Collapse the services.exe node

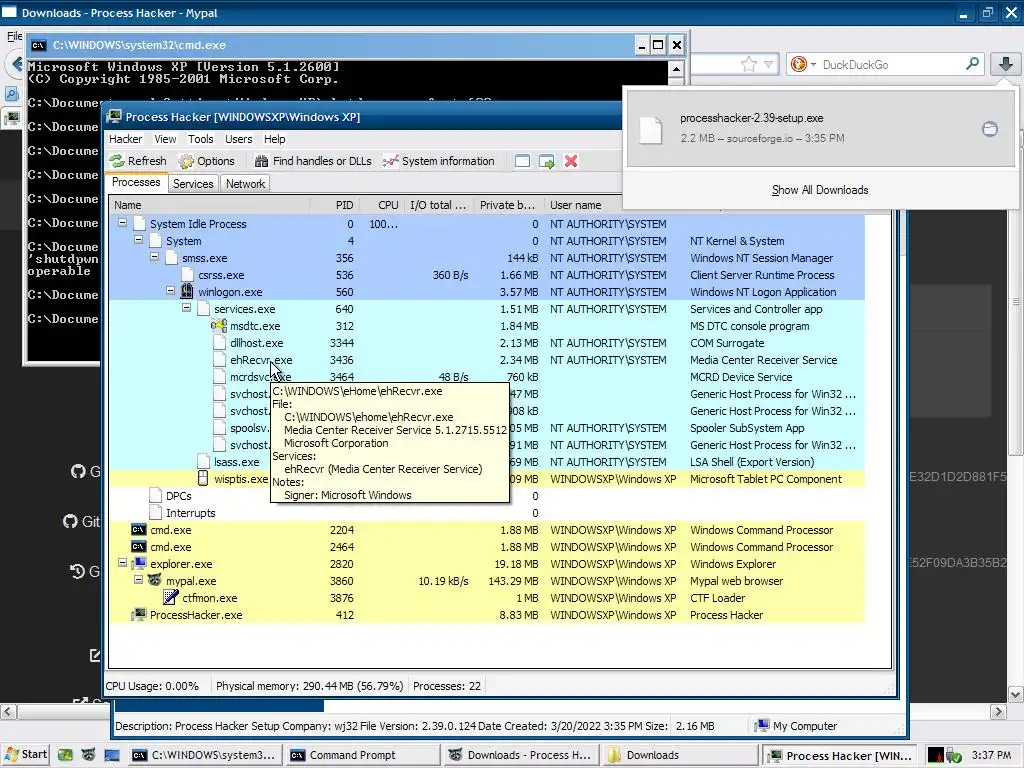[x=187, y=308]
